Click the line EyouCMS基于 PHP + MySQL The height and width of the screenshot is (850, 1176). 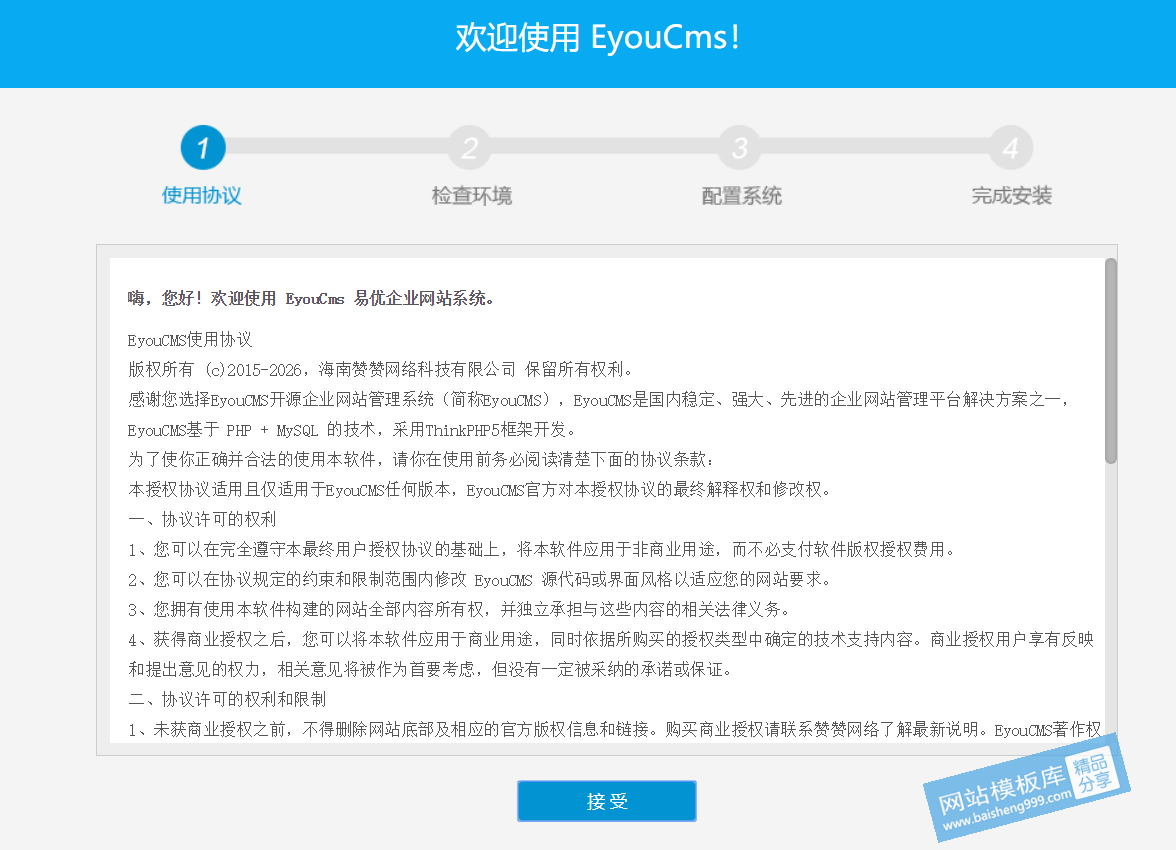click(352, 430)
